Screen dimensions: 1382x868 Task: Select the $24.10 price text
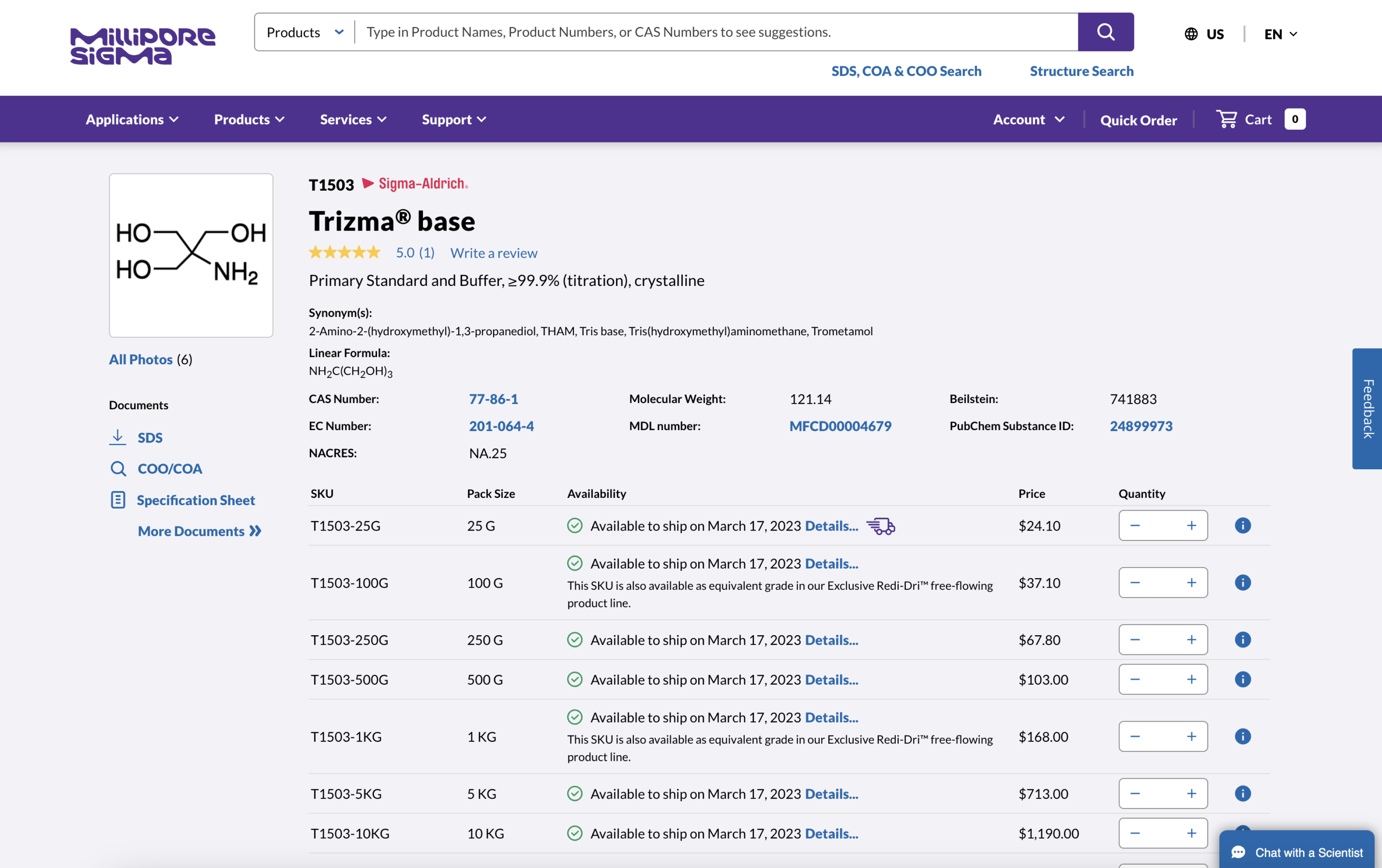click(1039, 525)
